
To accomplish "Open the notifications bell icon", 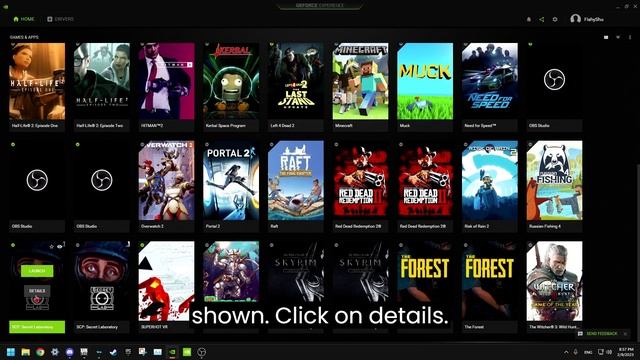I will point(529,19).
